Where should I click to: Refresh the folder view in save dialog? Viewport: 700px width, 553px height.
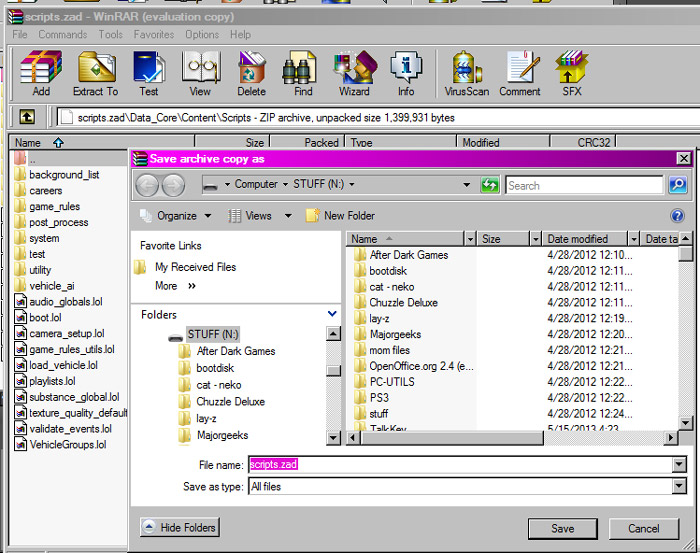coord(490,185)
